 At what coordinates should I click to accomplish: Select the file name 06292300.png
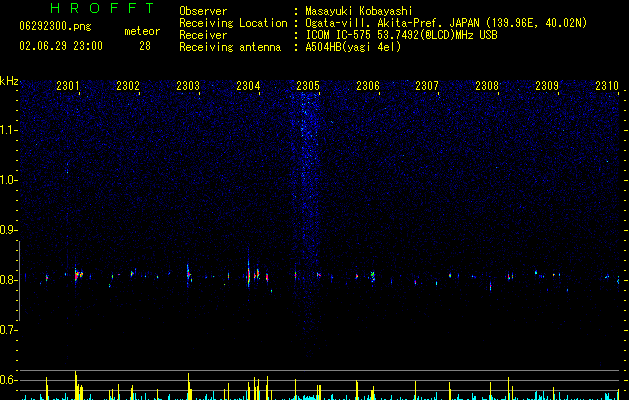tap(55, 27)
